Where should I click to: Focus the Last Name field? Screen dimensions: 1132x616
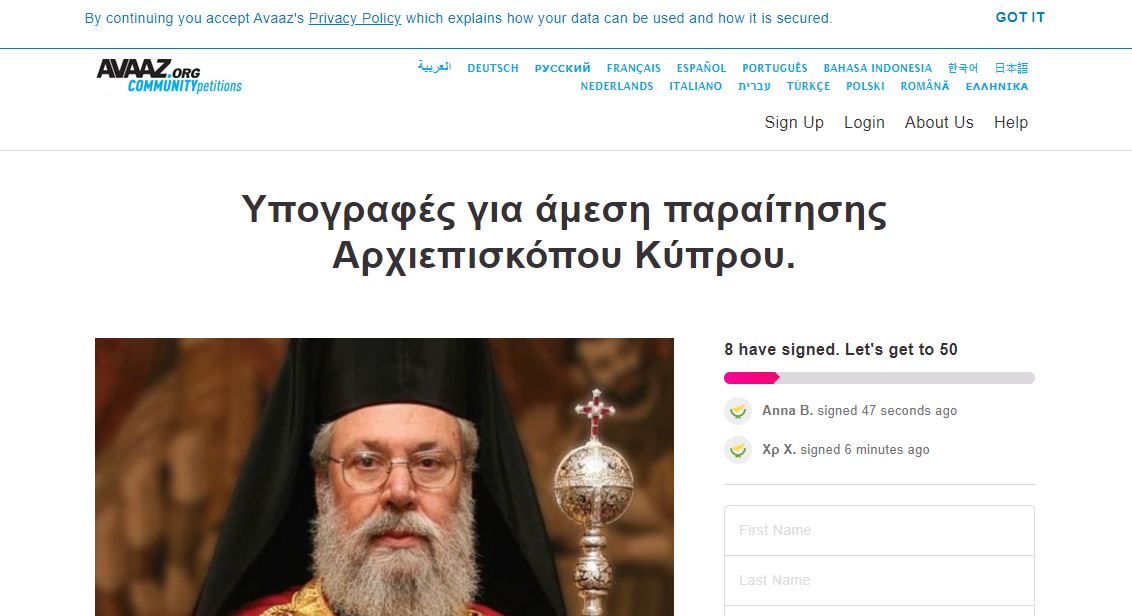tap(879, 580)
